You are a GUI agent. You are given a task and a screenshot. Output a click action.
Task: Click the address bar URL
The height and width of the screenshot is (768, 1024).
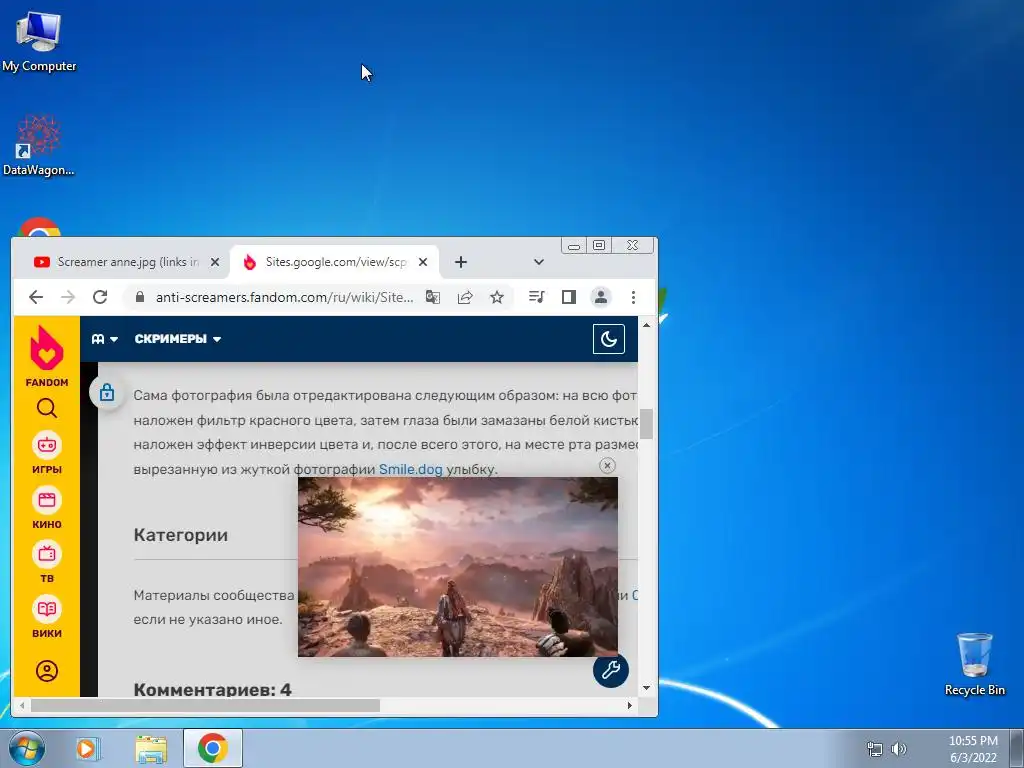(x=284, y=297)
